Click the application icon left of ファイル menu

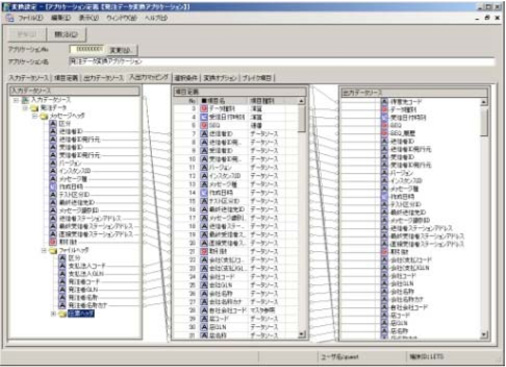tap(9, 18)
